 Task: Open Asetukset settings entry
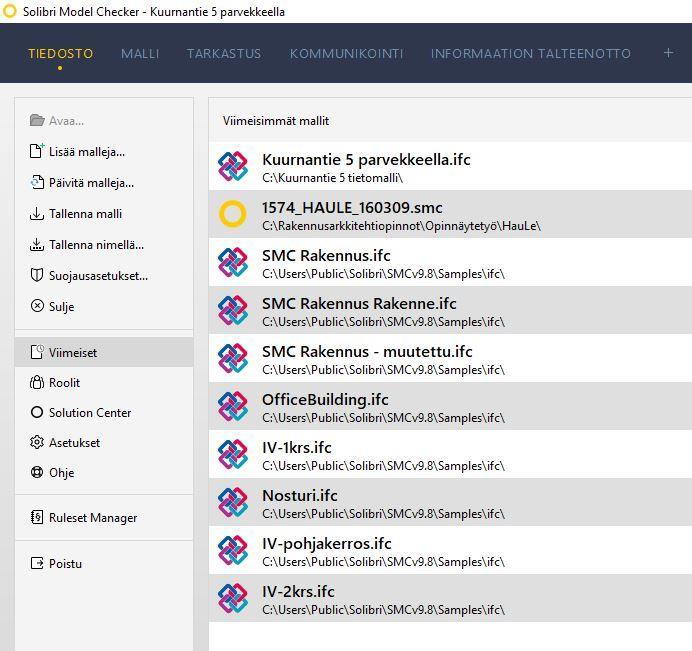coord(104,442)
